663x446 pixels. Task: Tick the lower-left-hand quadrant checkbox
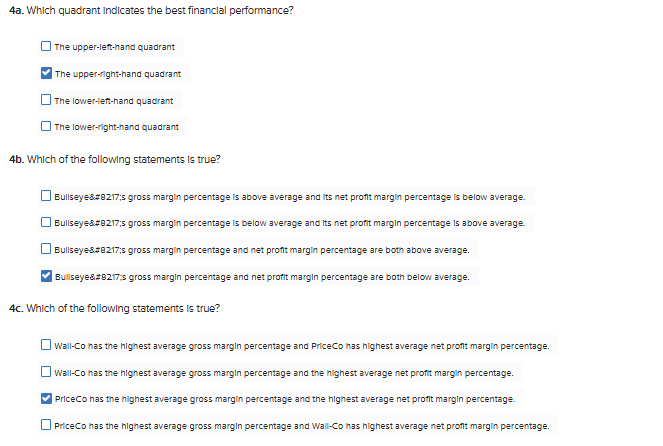[47, 101]
